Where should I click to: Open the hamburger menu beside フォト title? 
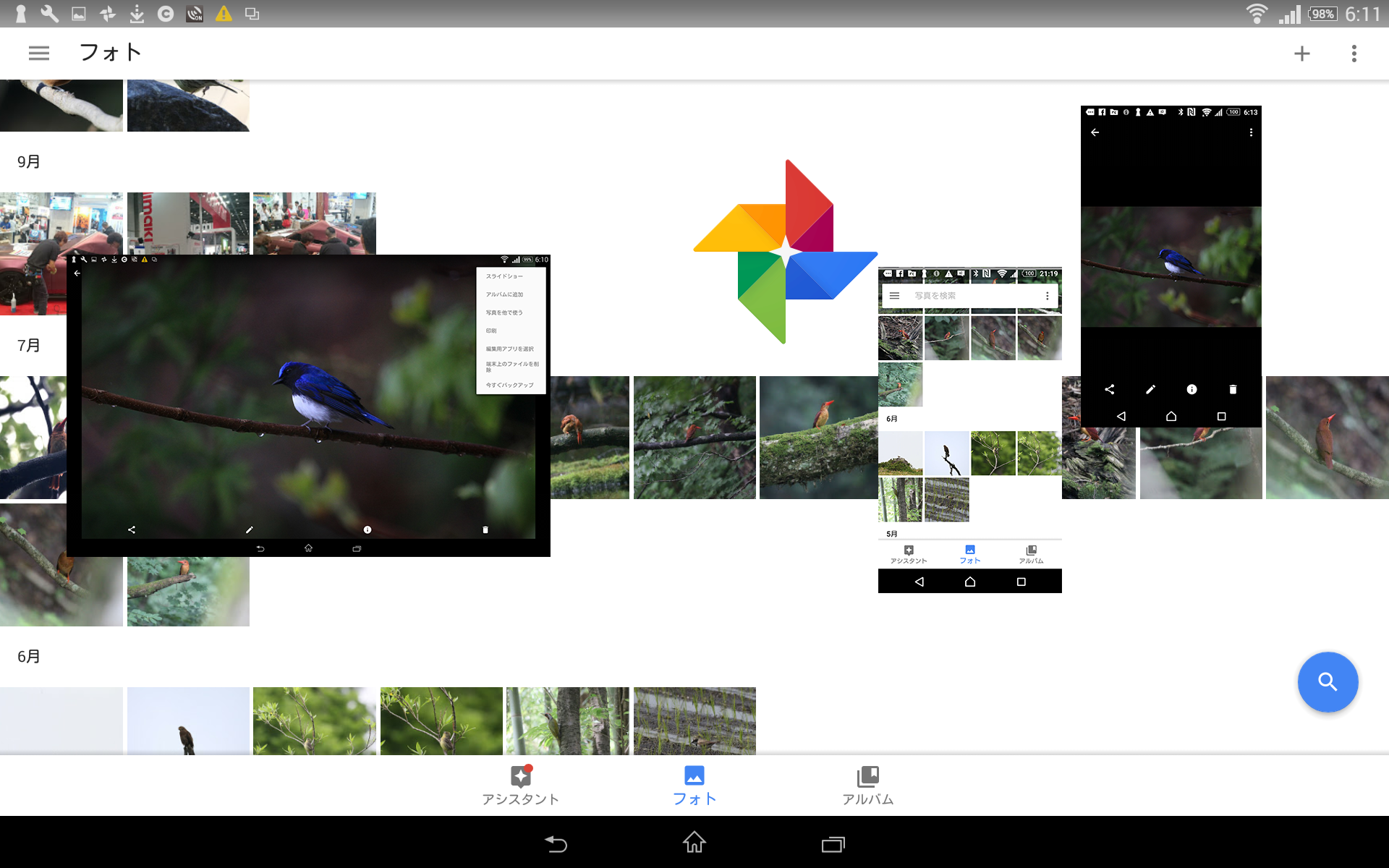pyautogui.click(x=39, y=53)
